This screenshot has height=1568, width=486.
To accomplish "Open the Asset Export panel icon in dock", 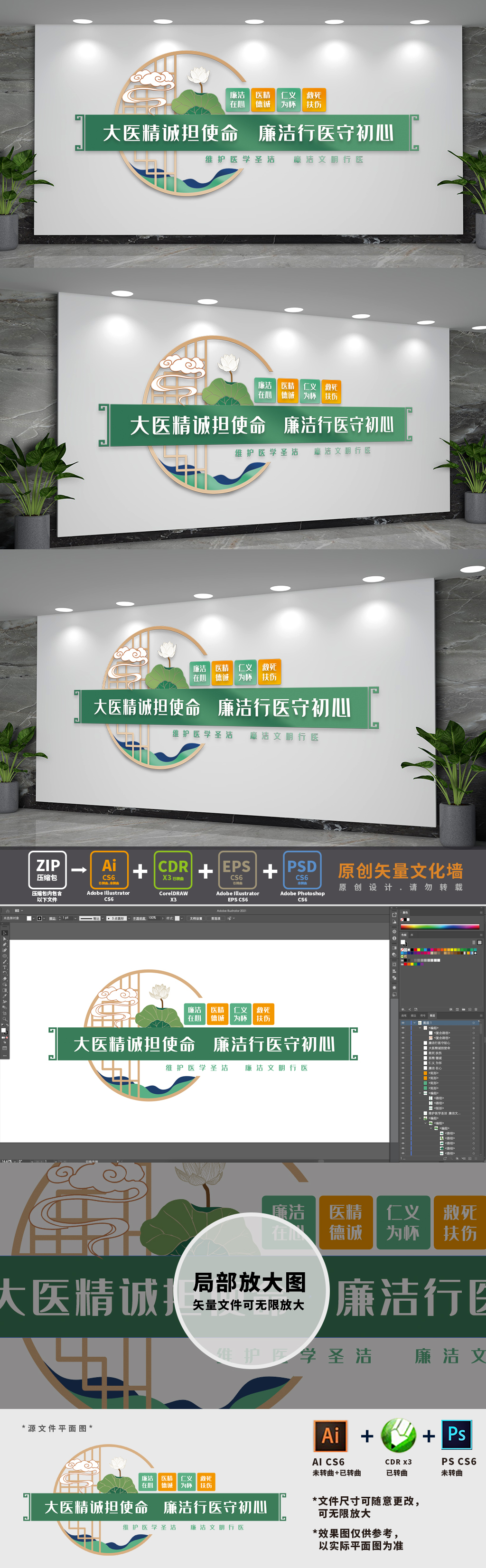I will [394, 915].
